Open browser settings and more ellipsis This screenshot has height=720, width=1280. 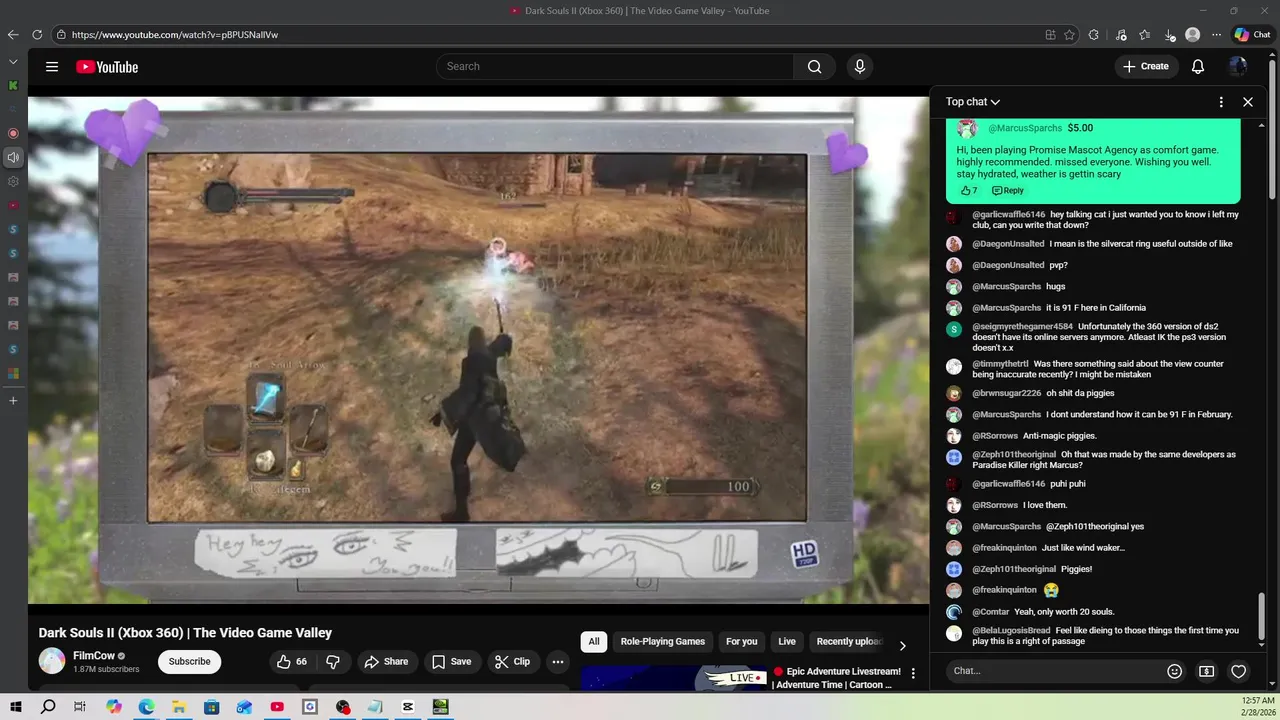1216,34
